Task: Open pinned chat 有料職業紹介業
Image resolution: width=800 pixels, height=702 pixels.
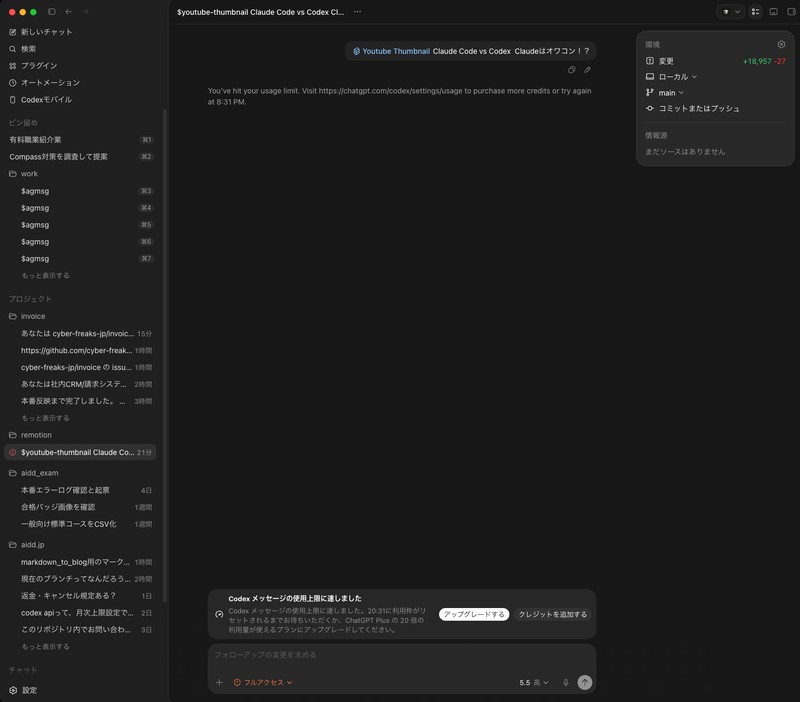Action: pyautogui.click(x=82, y=139)
